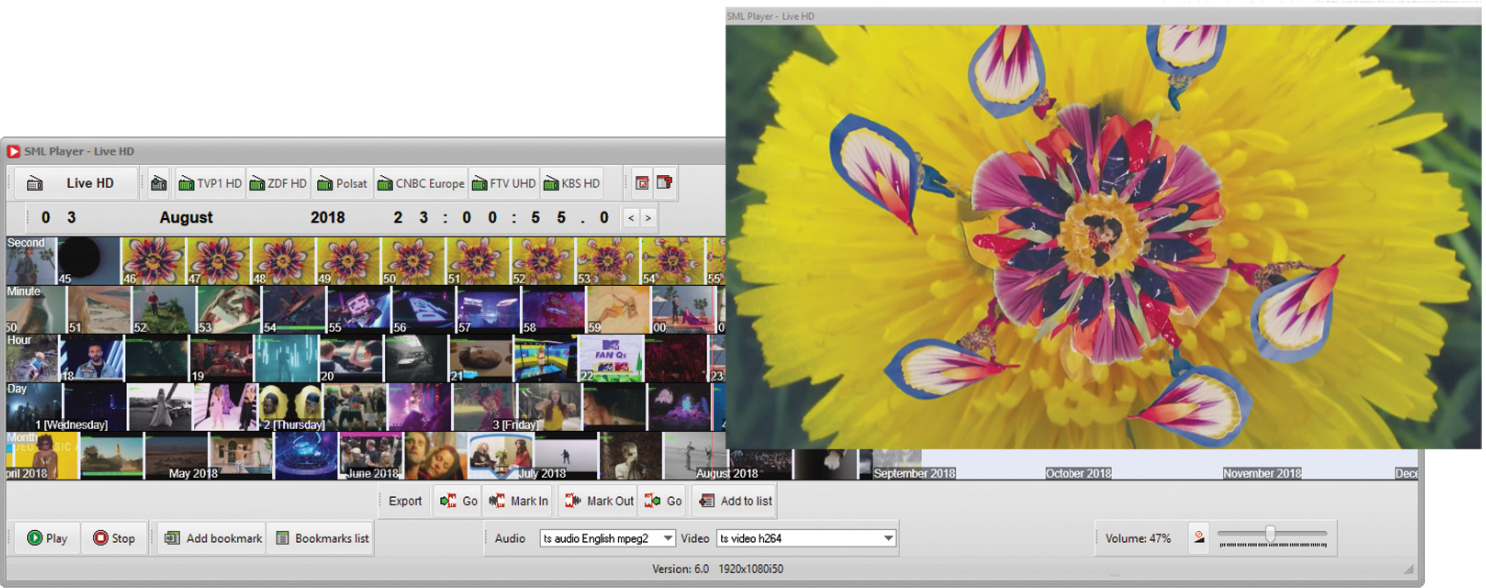The height and width of the screenshot is (588, 1486).
Task: Click the unlabeled green radio channel icon
Action: coord(158,184)
